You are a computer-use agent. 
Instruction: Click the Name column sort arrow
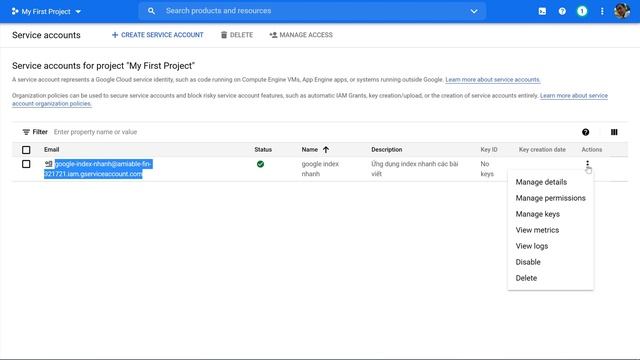coord(326,149)
